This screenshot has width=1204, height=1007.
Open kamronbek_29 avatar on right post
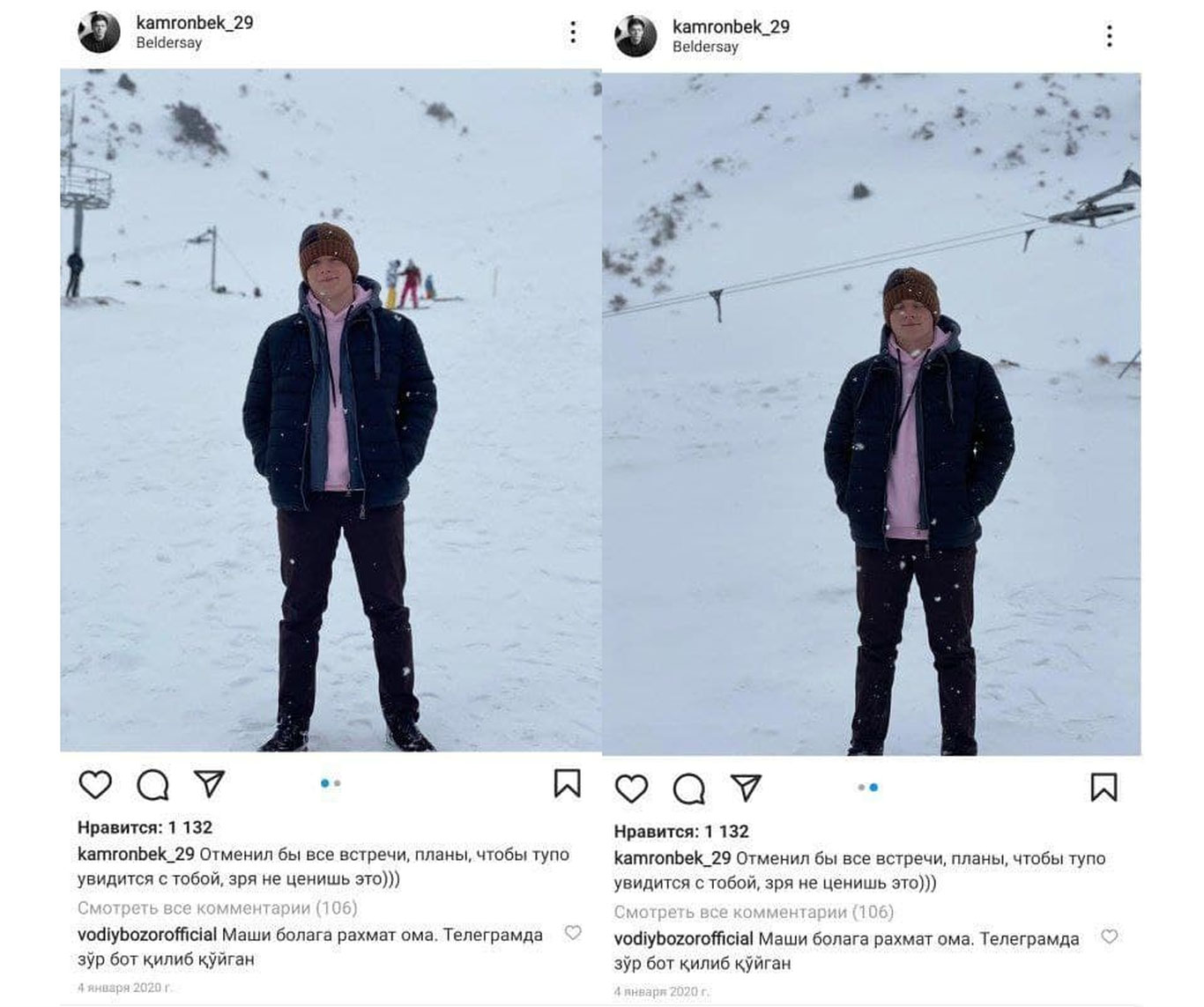(x=635, y=36)
